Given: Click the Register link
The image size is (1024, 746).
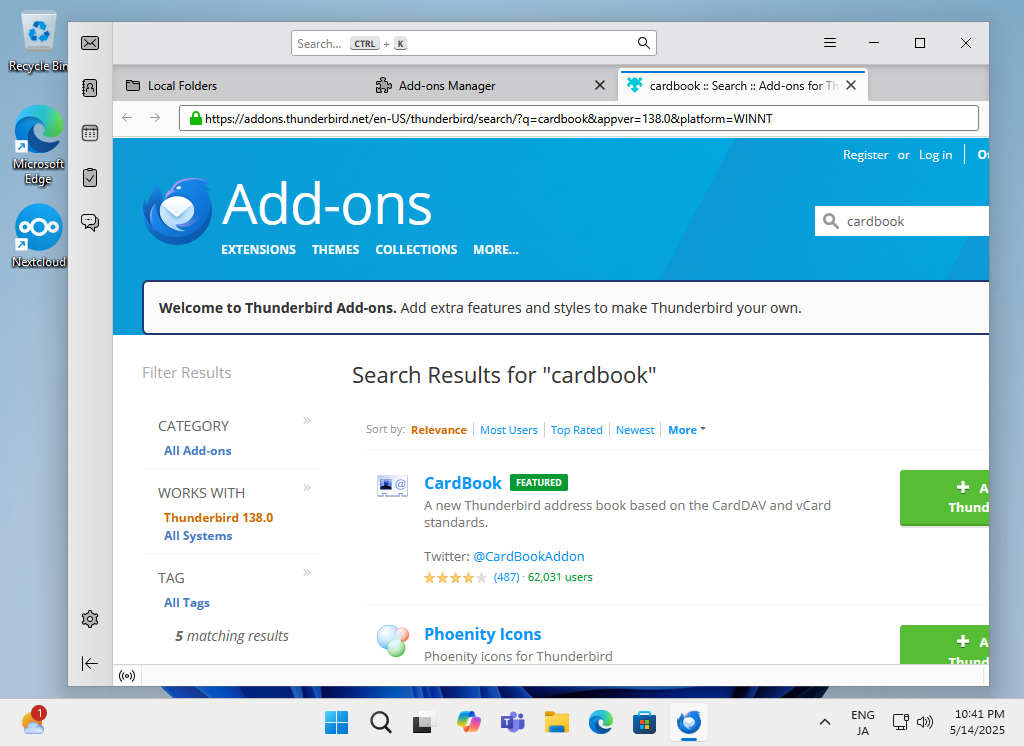Looking at the screenshot, I should (x=865, y=155).
